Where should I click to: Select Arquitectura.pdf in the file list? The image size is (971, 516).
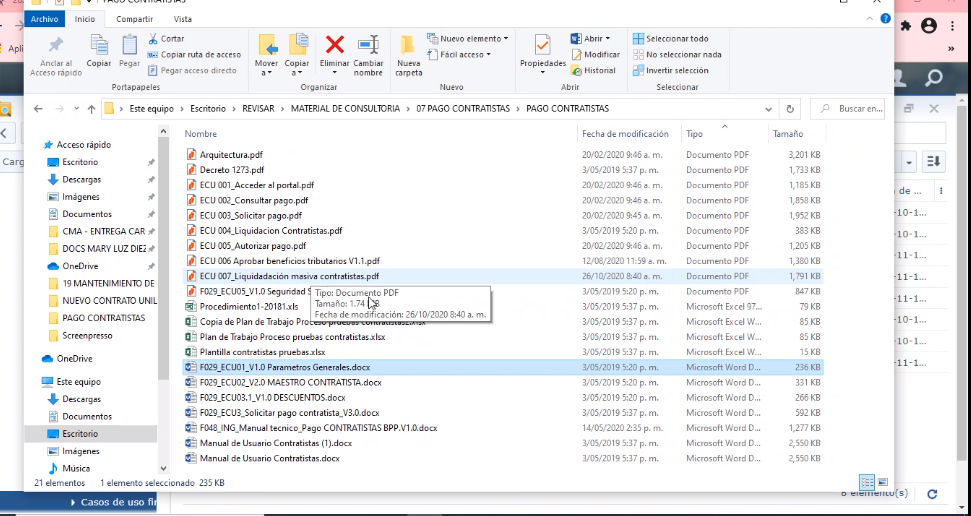pyautogui.click(x=231, y=155)
